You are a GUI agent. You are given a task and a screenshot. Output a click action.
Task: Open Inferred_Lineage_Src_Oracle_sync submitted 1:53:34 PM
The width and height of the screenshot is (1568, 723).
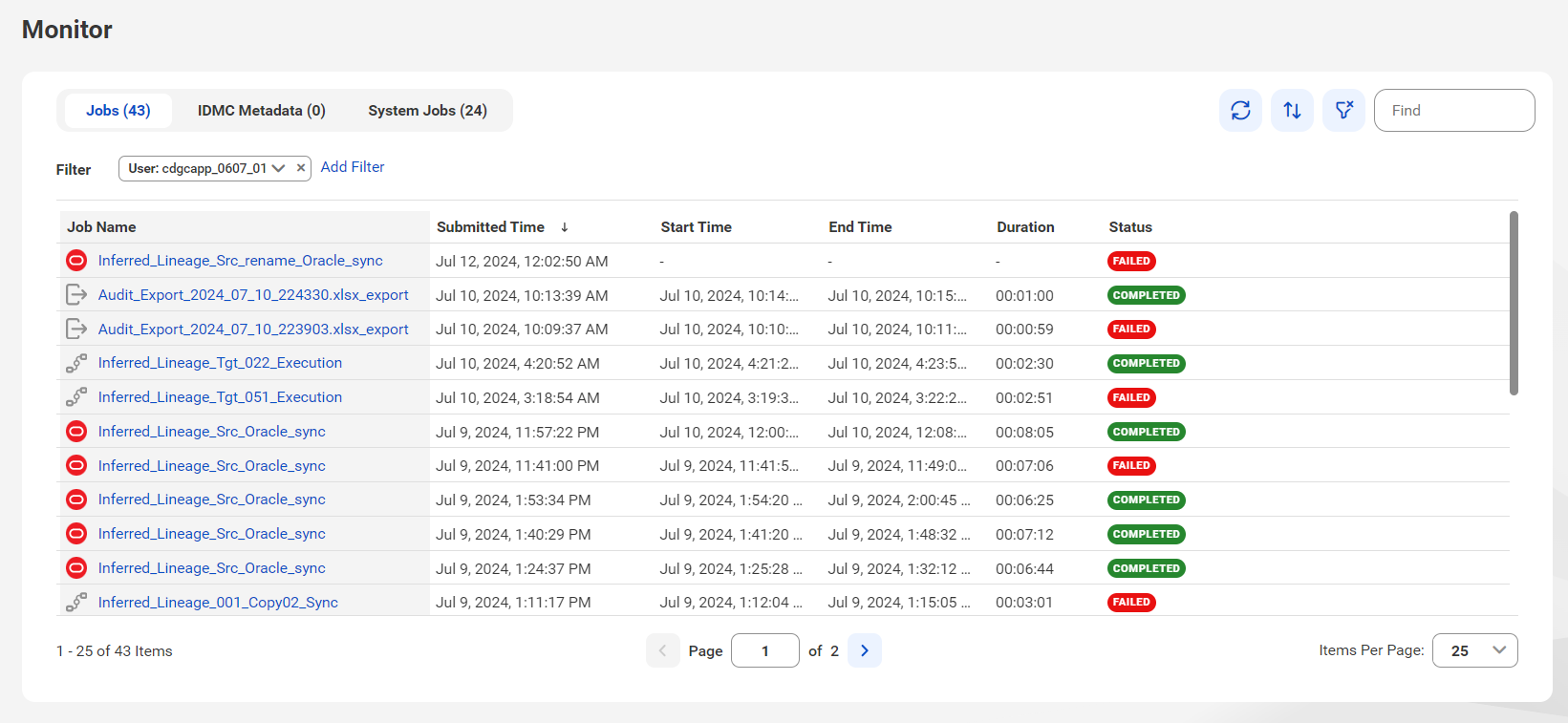(212, 500)
